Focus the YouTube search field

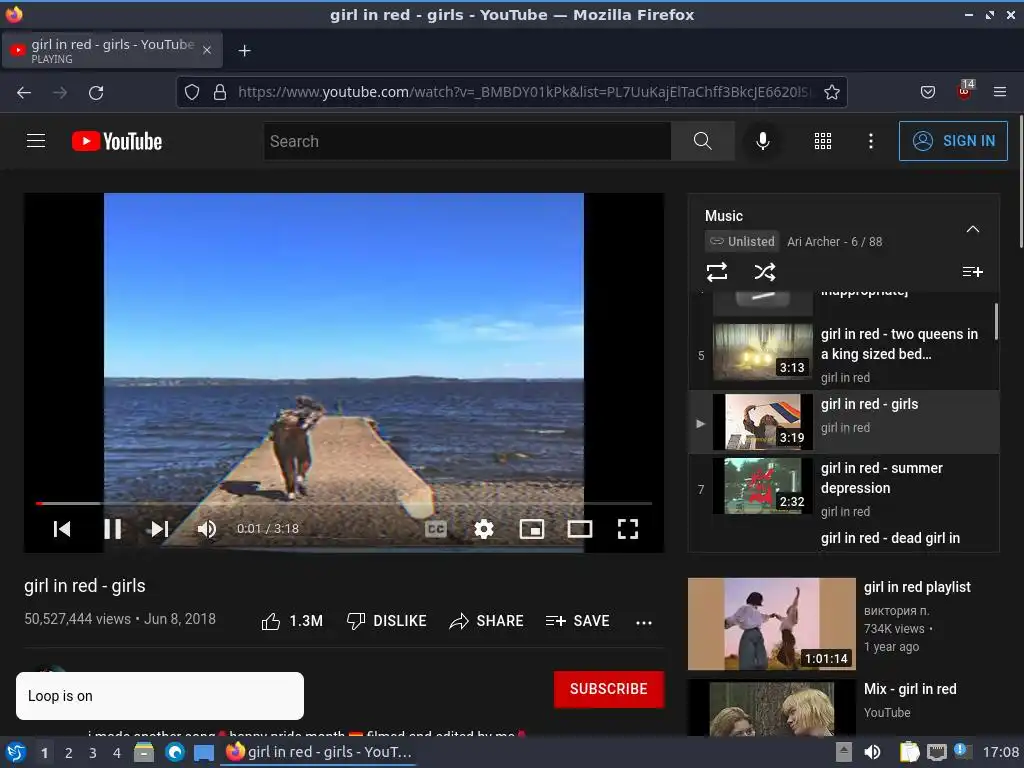tap(468, 141)
